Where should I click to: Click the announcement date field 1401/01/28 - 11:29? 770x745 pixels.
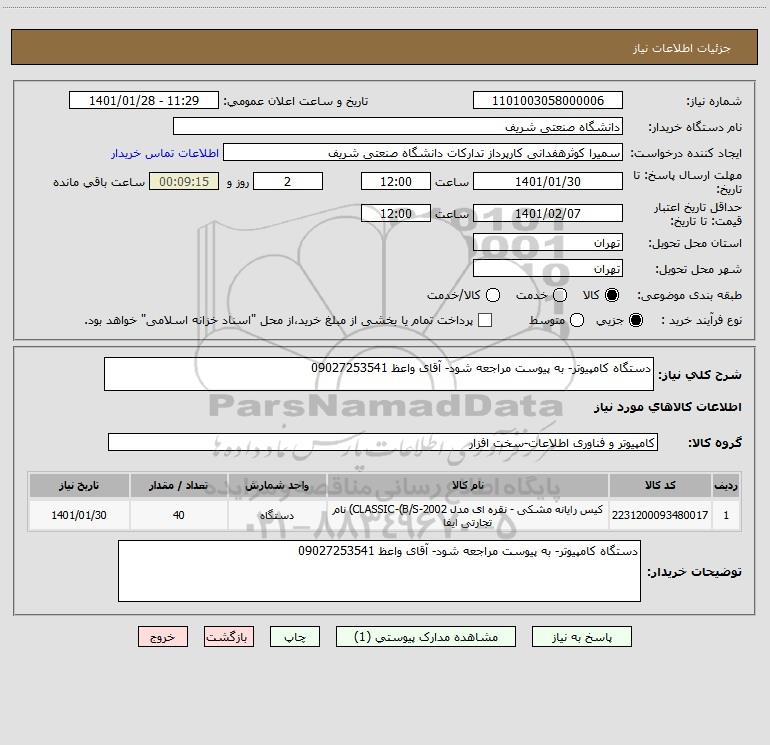coord(144,101)
